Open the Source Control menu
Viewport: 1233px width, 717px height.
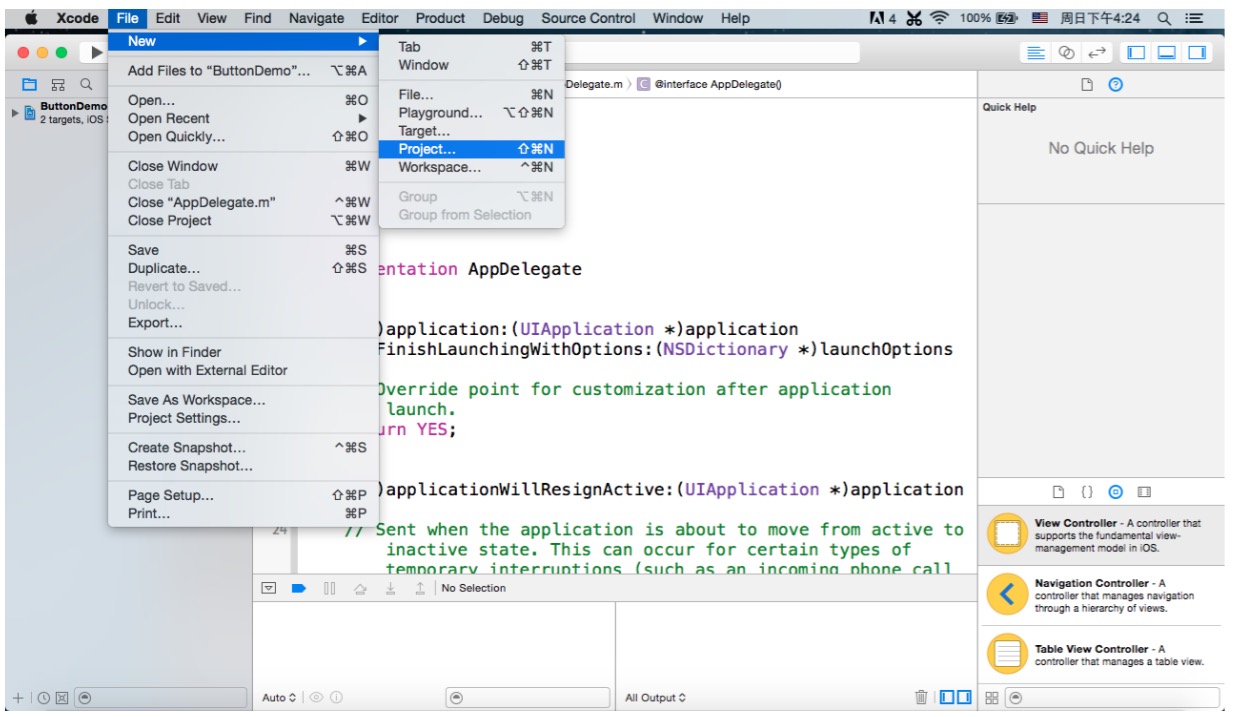click(588, 18)
